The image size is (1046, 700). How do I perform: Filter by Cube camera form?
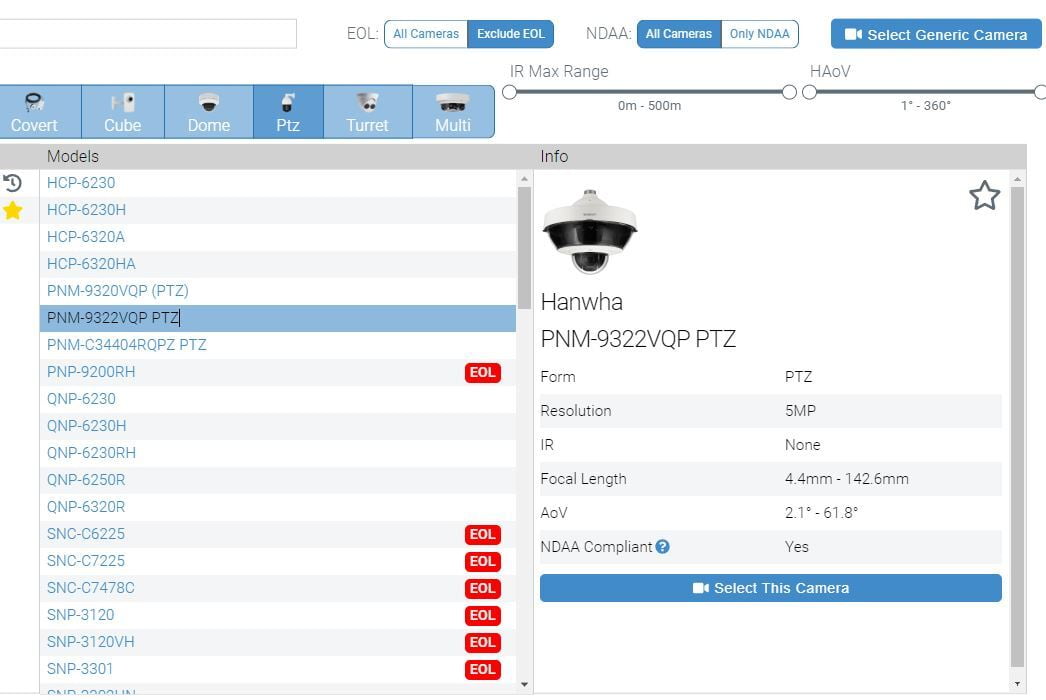(123, 111)
